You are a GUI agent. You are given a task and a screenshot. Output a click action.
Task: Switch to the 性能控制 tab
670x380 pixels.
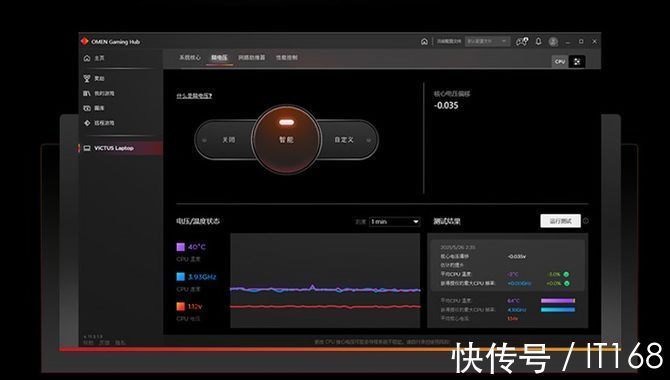(x=287, y=57)
